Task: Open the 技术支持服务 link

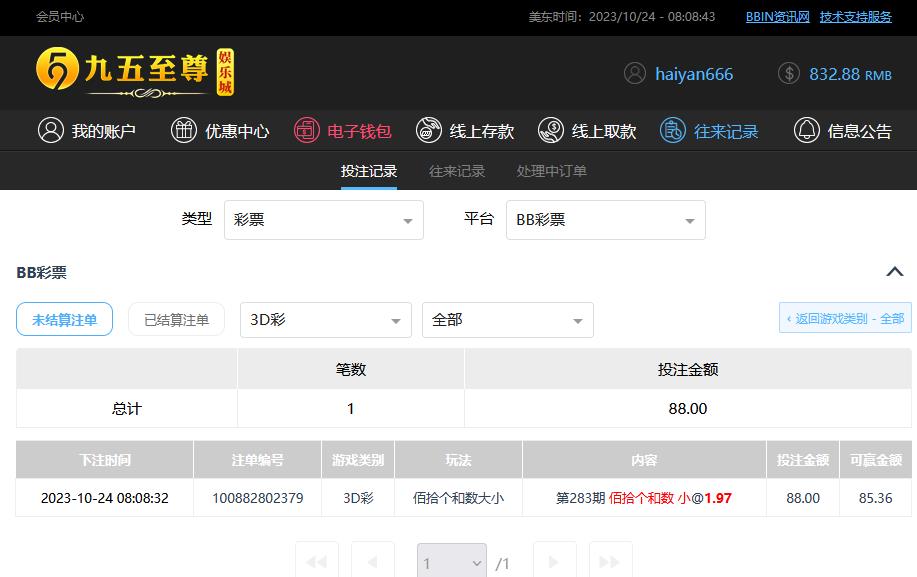Action: pyautogui.click(x=856, y=17)
